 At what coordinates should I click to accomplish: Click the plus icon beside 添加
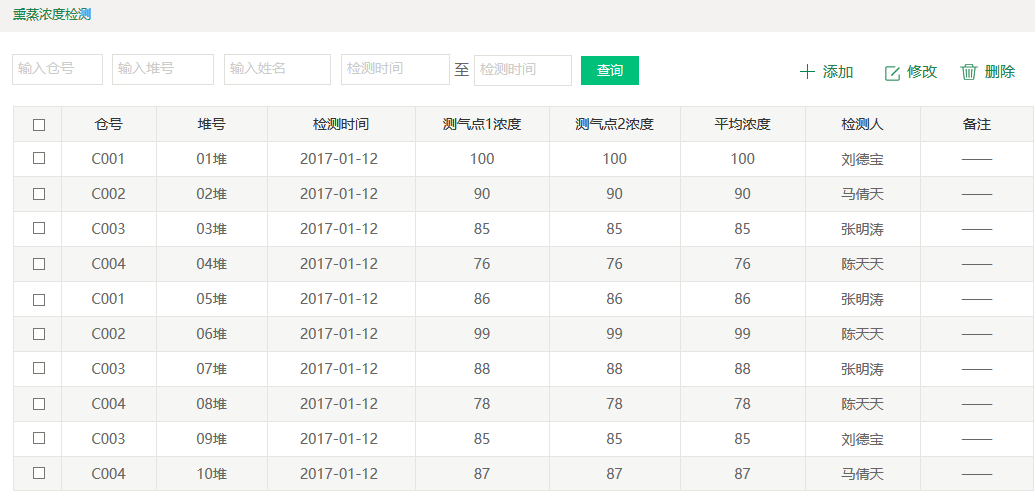click(807, 72)
